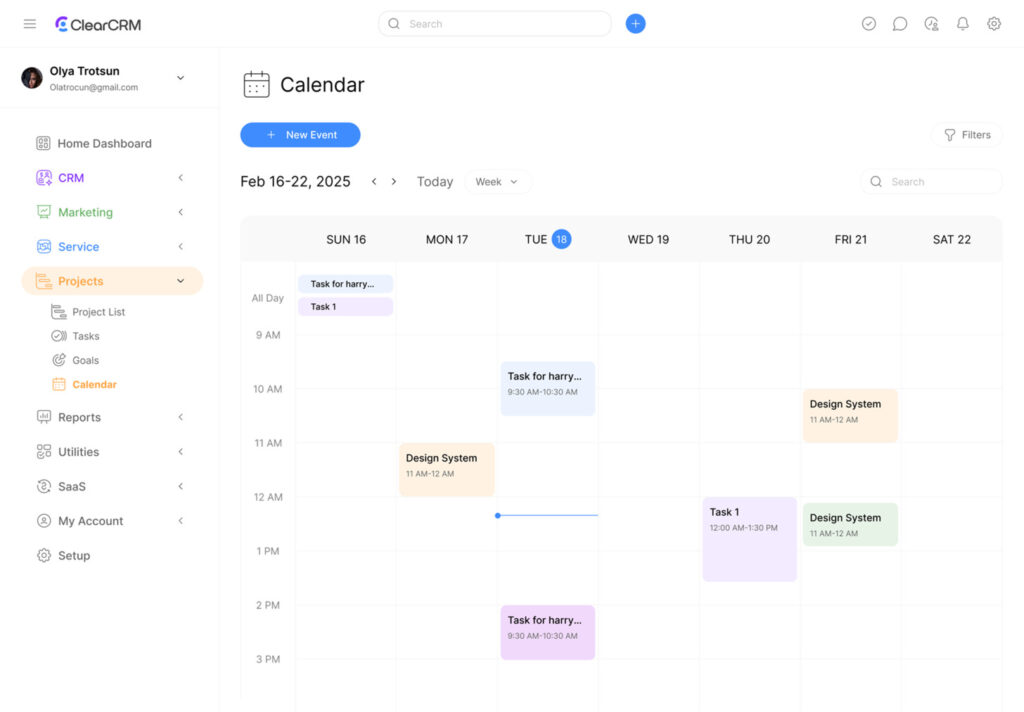Go to next week arrow
The width and height of the screenshot is (1024, 712).
pos(394,182)
